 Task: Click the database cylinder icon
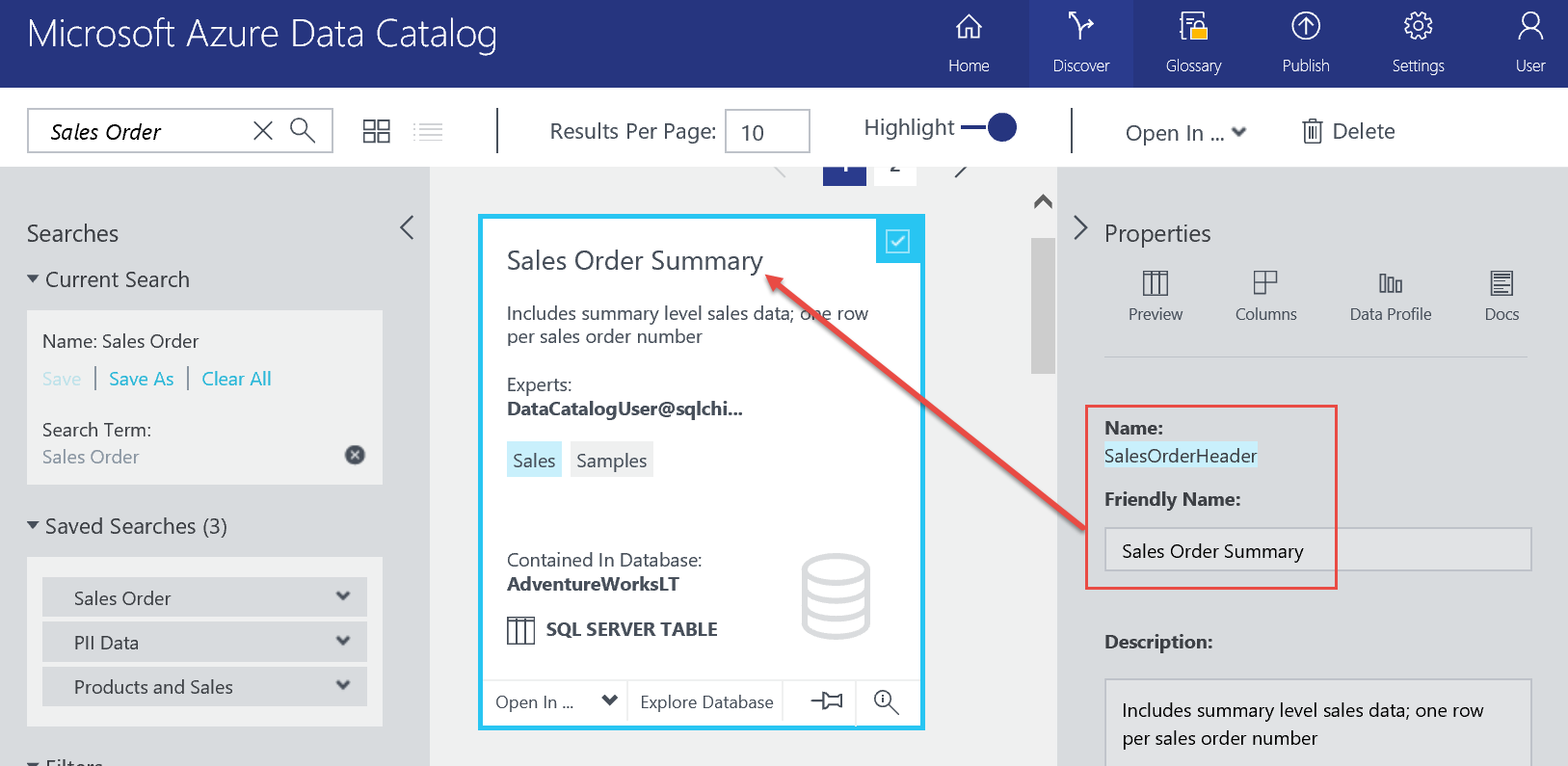(x=836, y=596)
